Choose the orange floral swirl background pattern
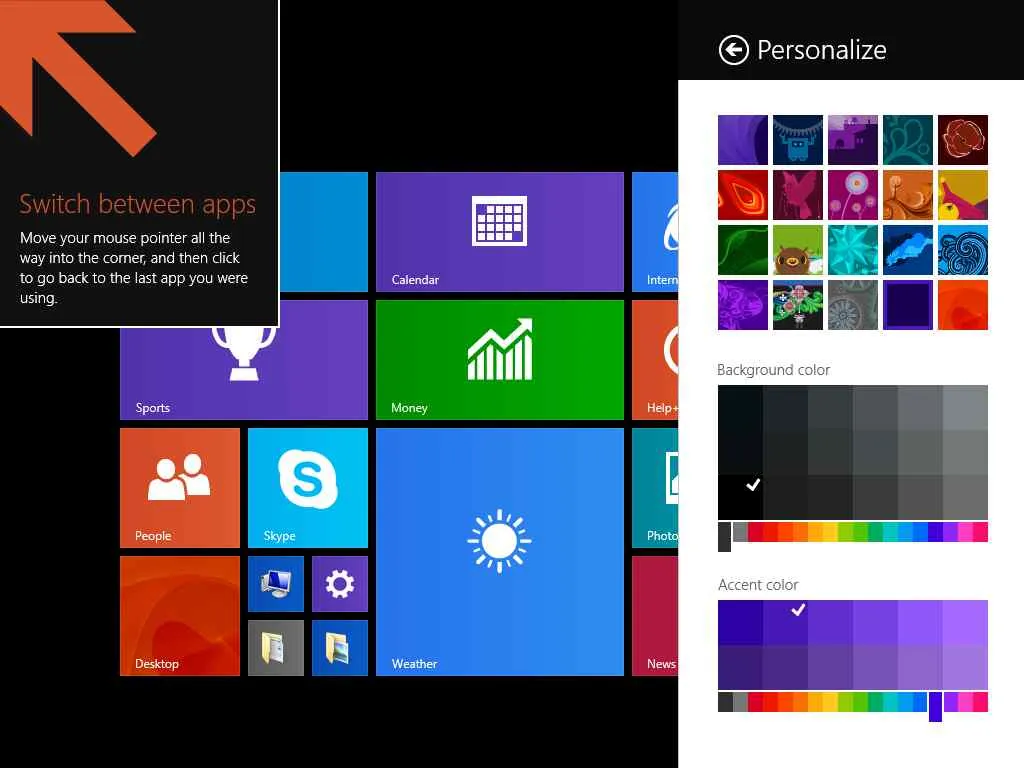The height and width of the screenshot is (768, 1024). click(908, 195)
